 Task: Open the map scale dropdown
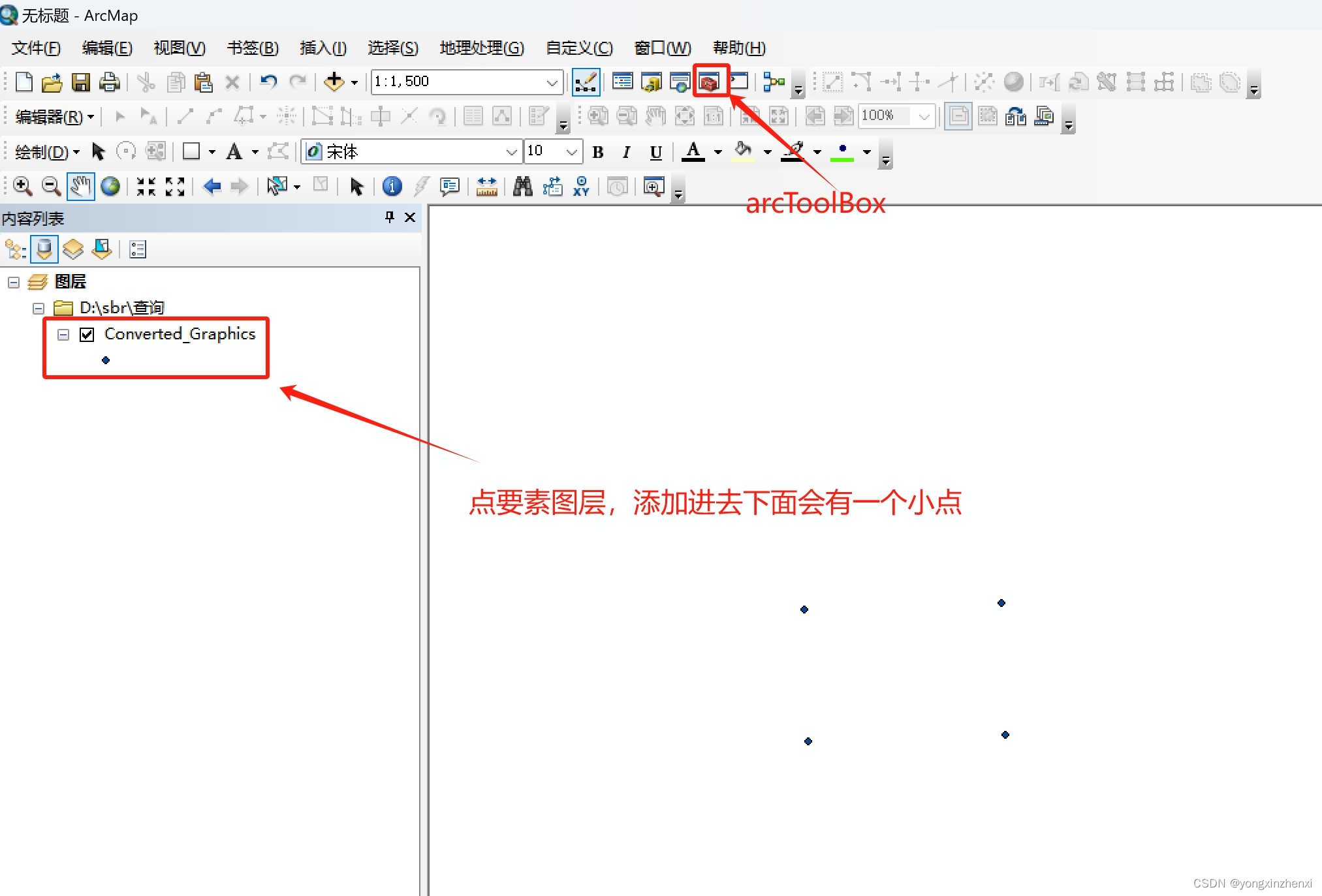point(552,82)
